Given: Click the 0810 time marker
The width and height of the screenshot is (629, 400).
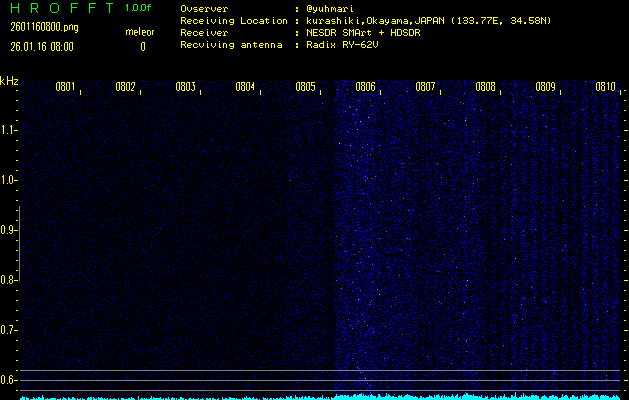Looking at the screenshot, I should 606,87.
